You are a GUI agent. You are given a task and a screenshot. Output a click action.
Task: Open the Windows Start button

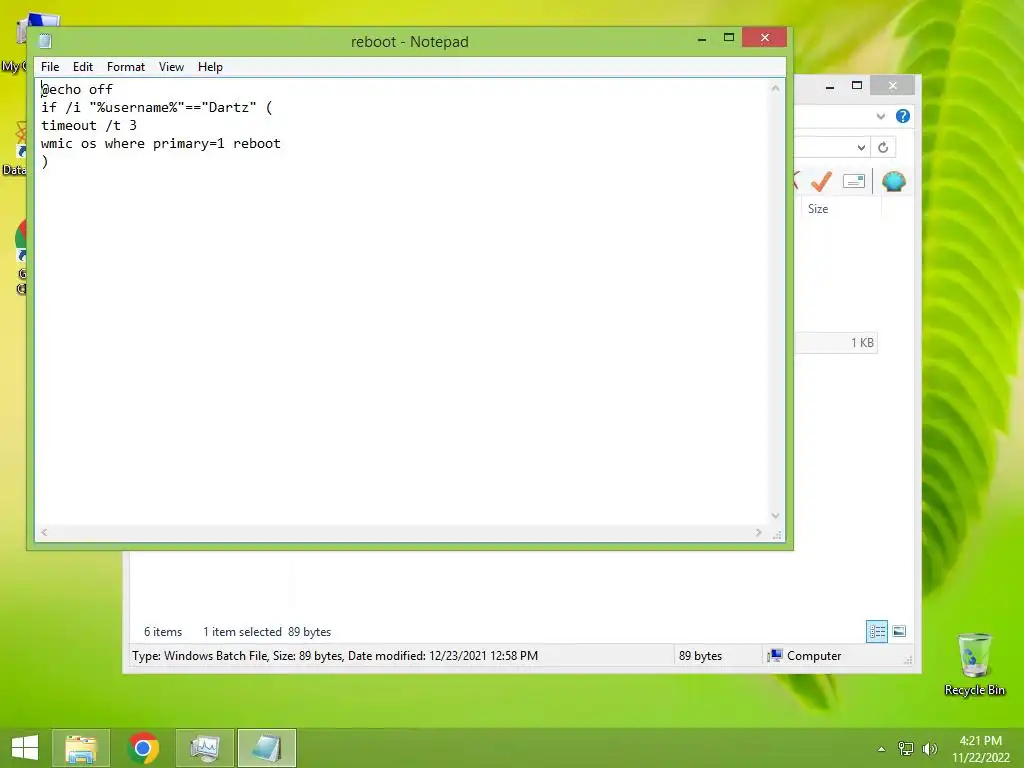pyautogui.click(x=25, y=748)
